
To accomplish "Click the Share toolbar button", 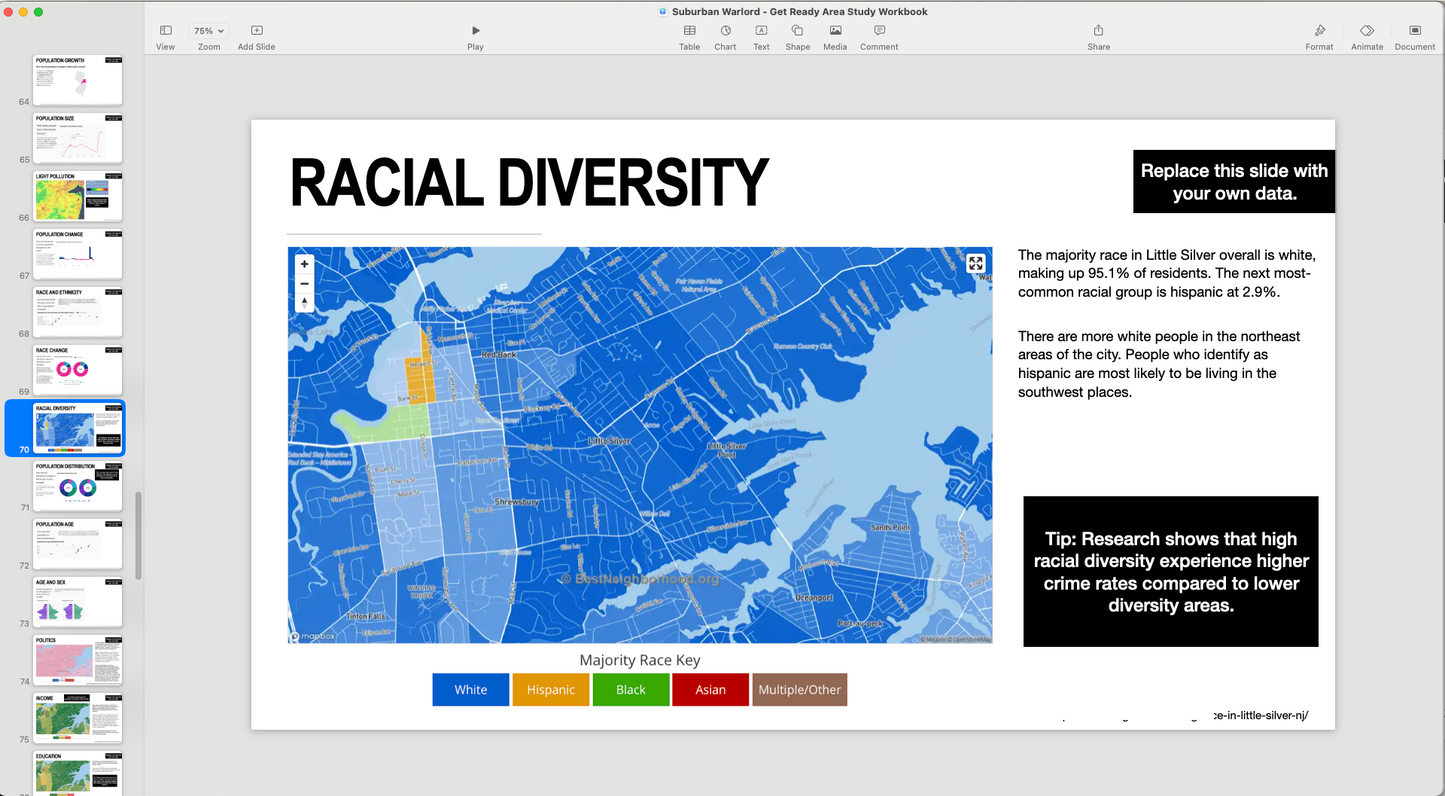I will pyautogui.click(x=1098, y=37).
